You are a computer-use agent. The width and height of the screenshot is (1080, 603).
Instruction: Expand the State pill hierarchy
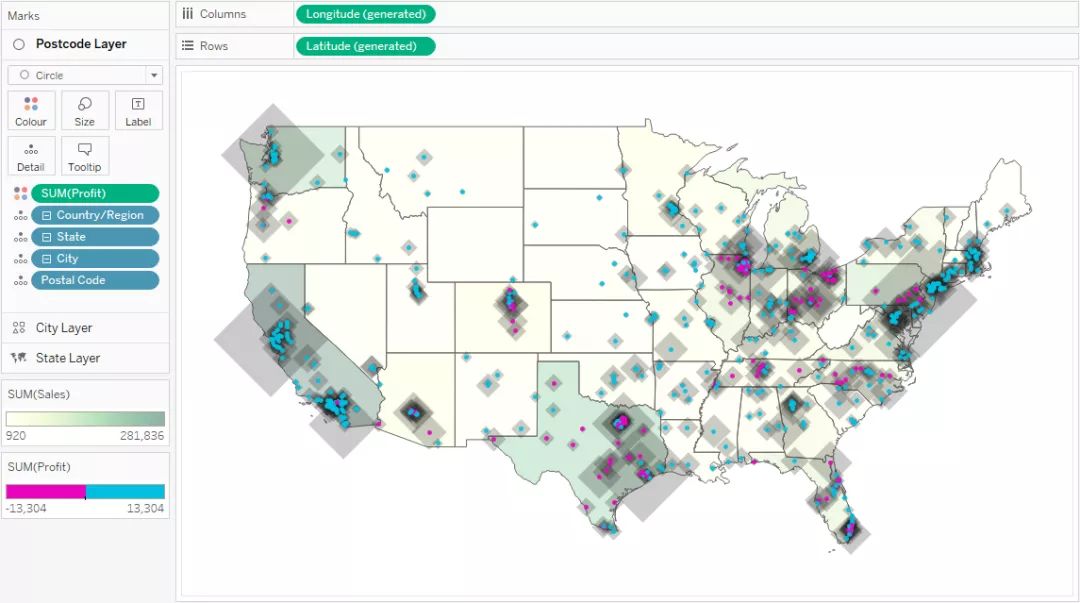pos(47,237)
